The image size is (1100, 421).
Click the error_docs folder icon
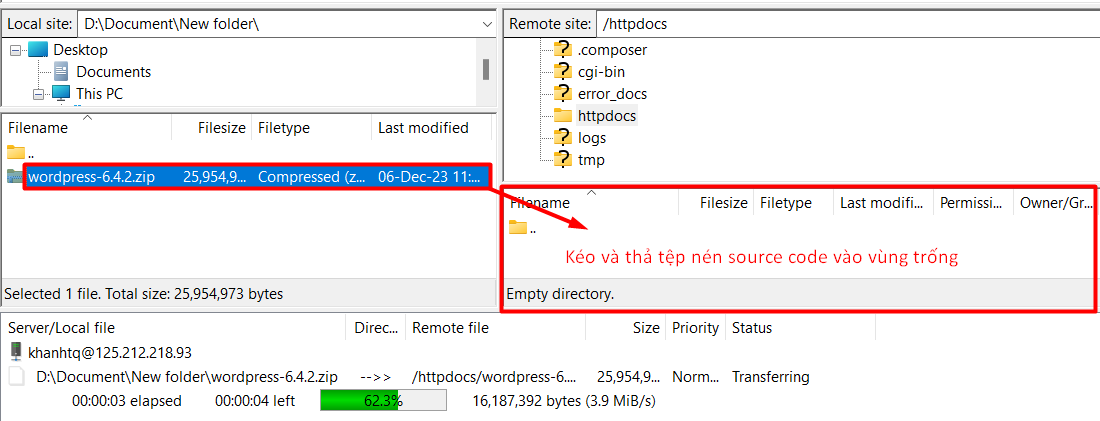point(562,94)
